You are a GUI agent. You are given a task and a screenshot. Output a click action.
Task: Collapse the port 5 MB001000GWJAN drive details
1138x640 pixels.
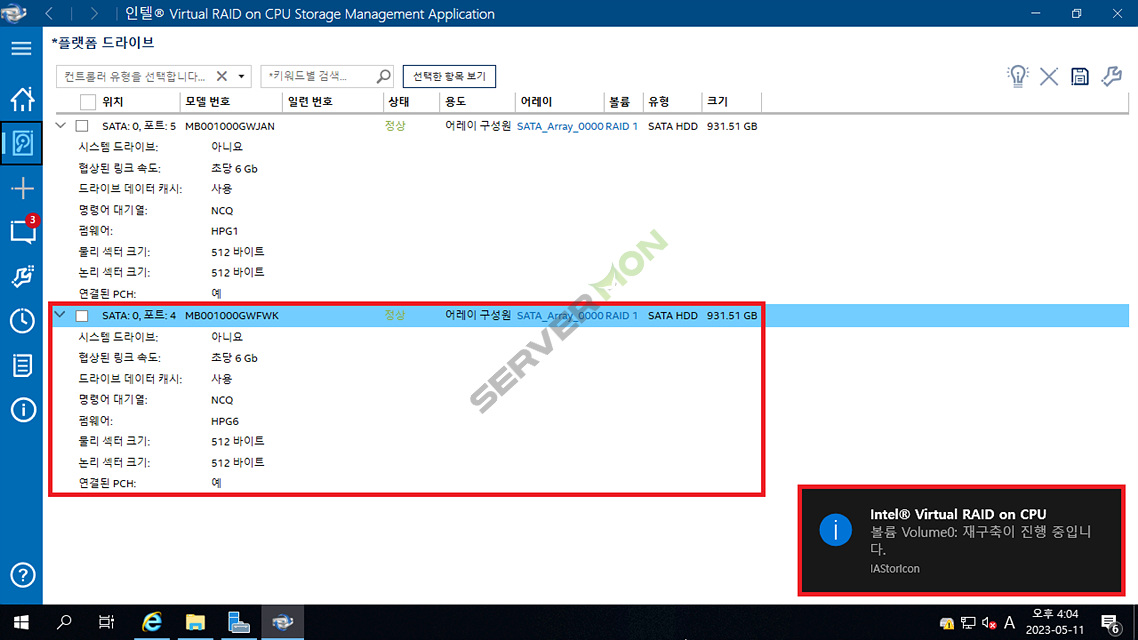coord(61,126)
